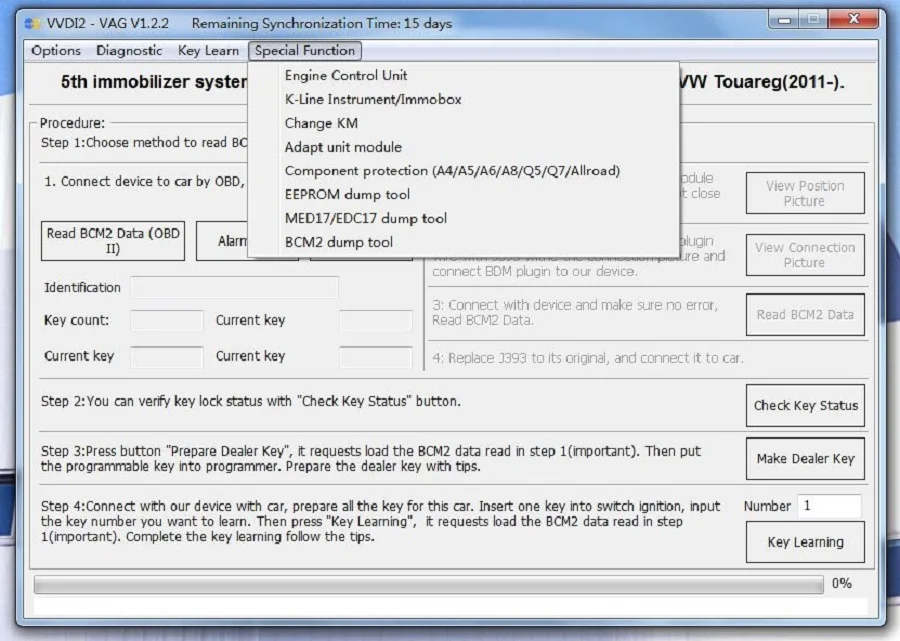Maximize the VVDI2 window

pos(813,20)
